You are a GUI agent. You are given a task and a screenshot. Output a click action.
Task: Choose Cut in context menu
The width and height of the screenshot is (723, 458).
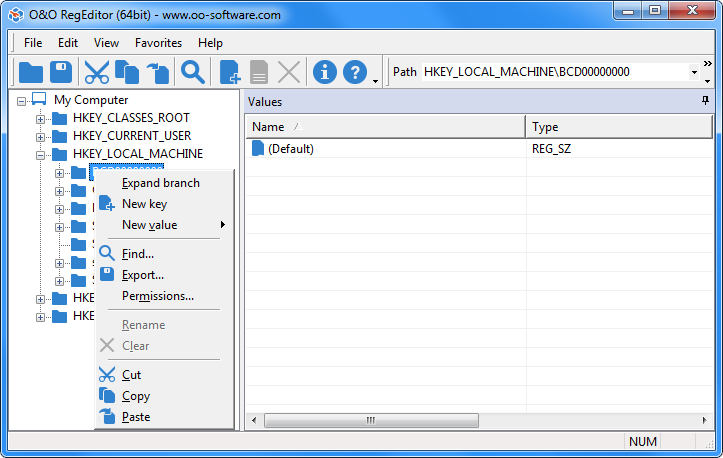click(164, 375)
